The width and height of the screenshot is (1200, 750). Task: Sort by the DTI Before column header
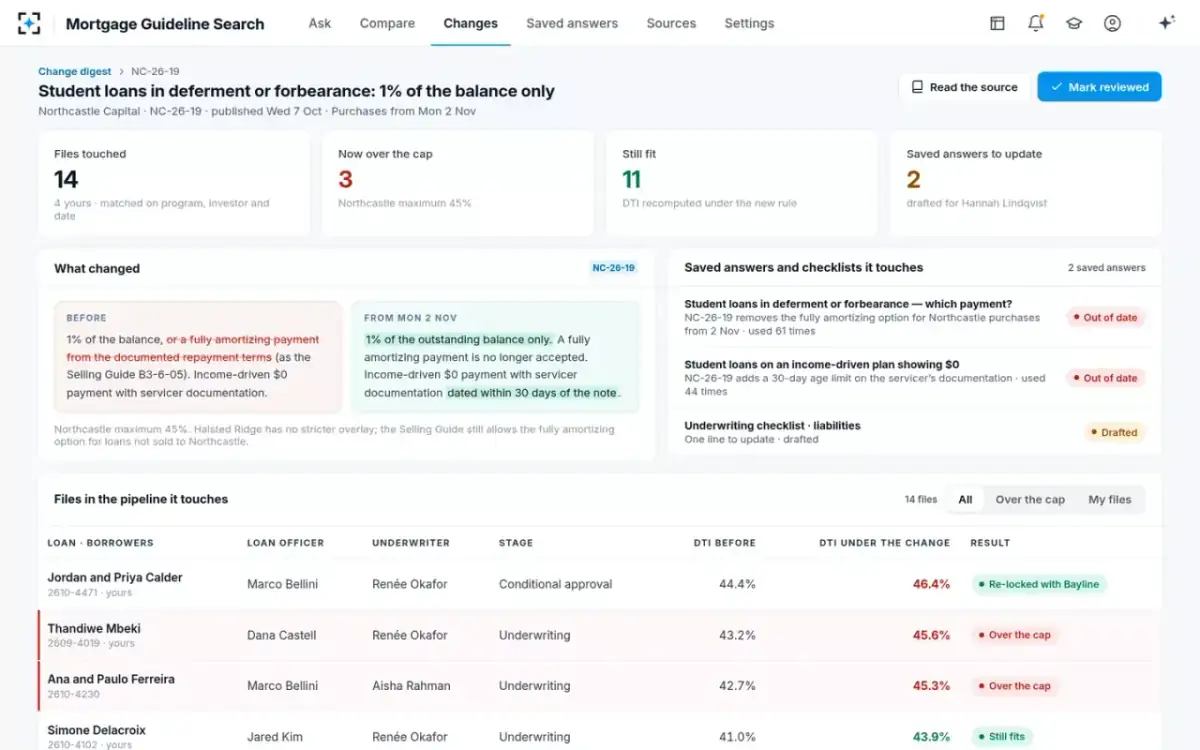coord(725,543)
